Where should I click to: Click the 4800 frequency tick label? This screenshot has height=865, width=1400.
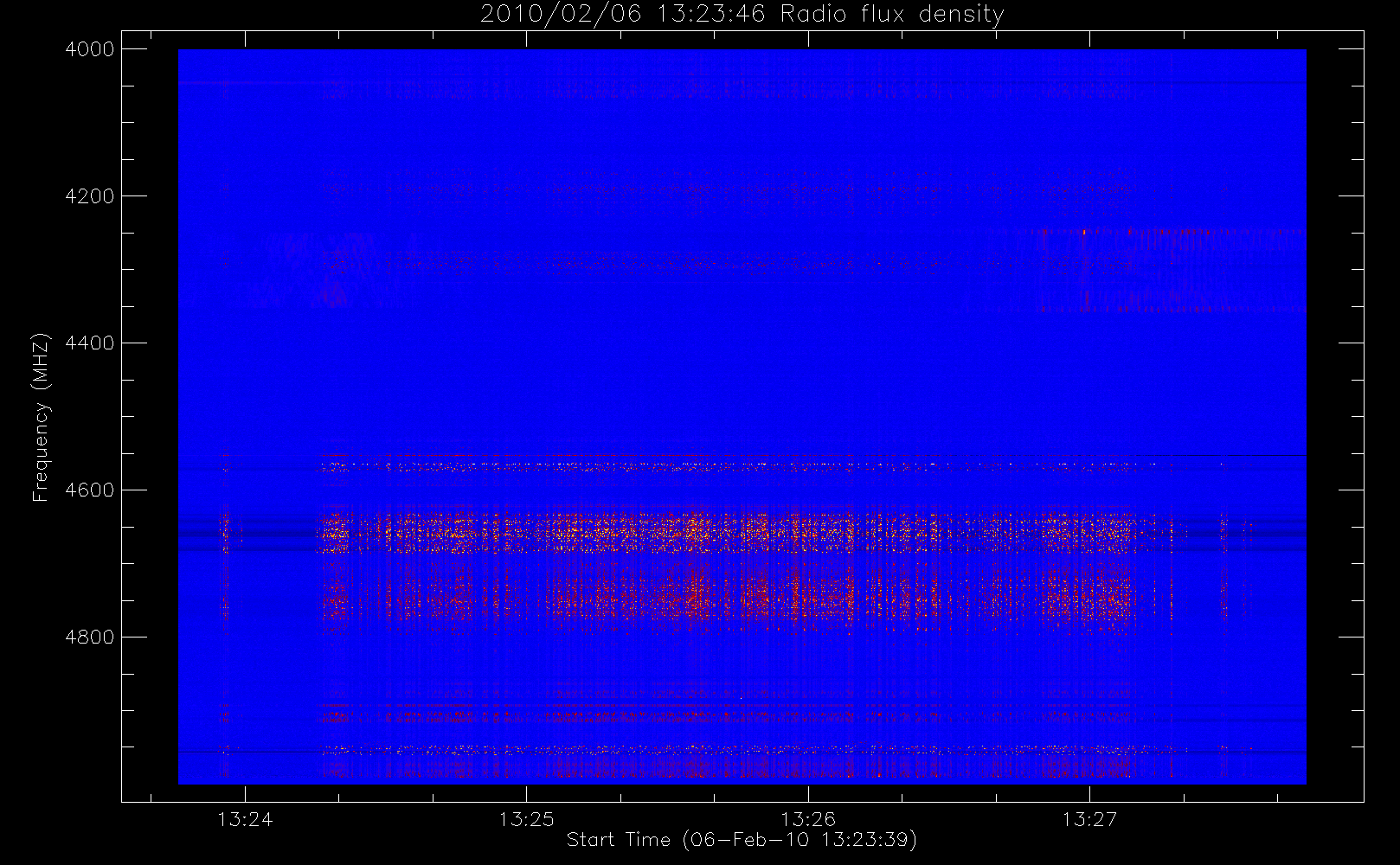coord(90,638)
